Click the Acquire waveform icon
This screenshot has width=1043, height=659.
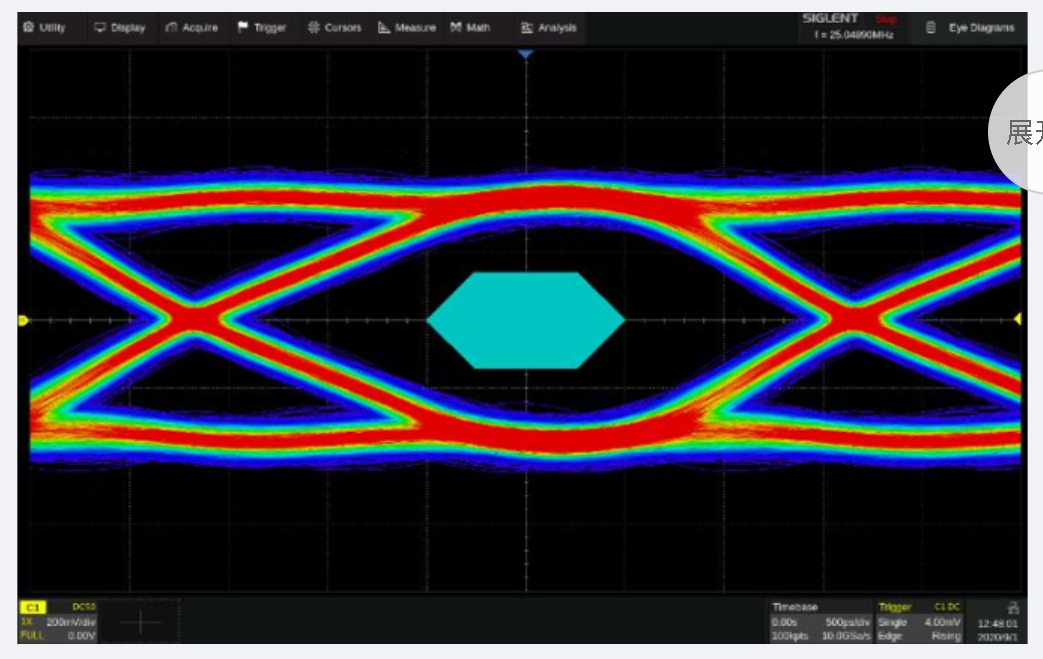(x=171, y=27)
